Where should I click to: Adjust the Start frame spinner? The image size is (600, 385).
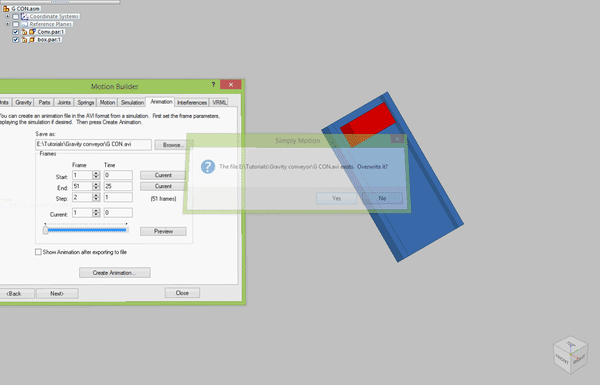pos(96,175)
